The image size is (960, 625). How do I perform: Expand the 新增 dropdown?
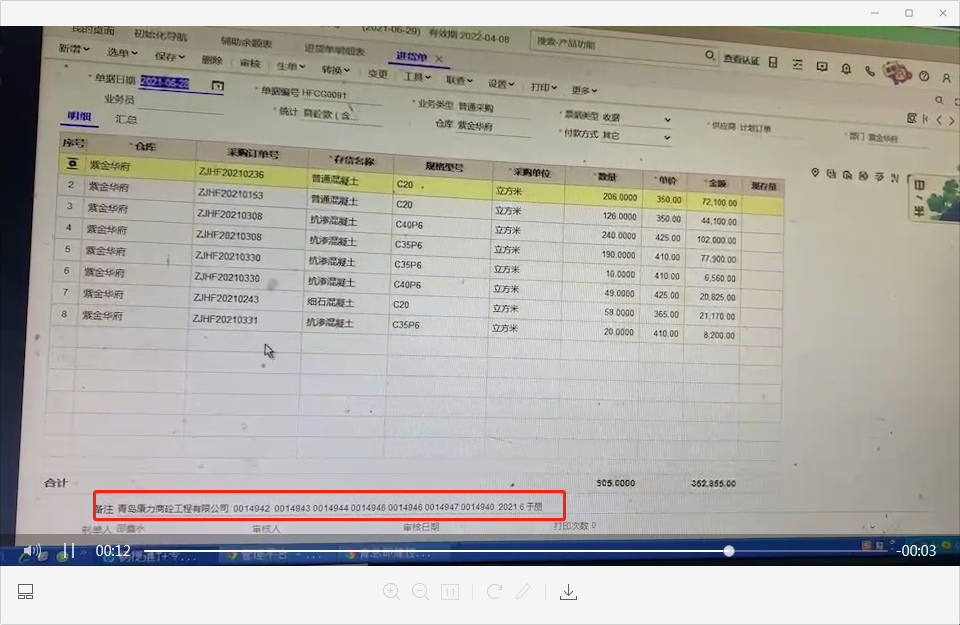click(x=74, y=48)
